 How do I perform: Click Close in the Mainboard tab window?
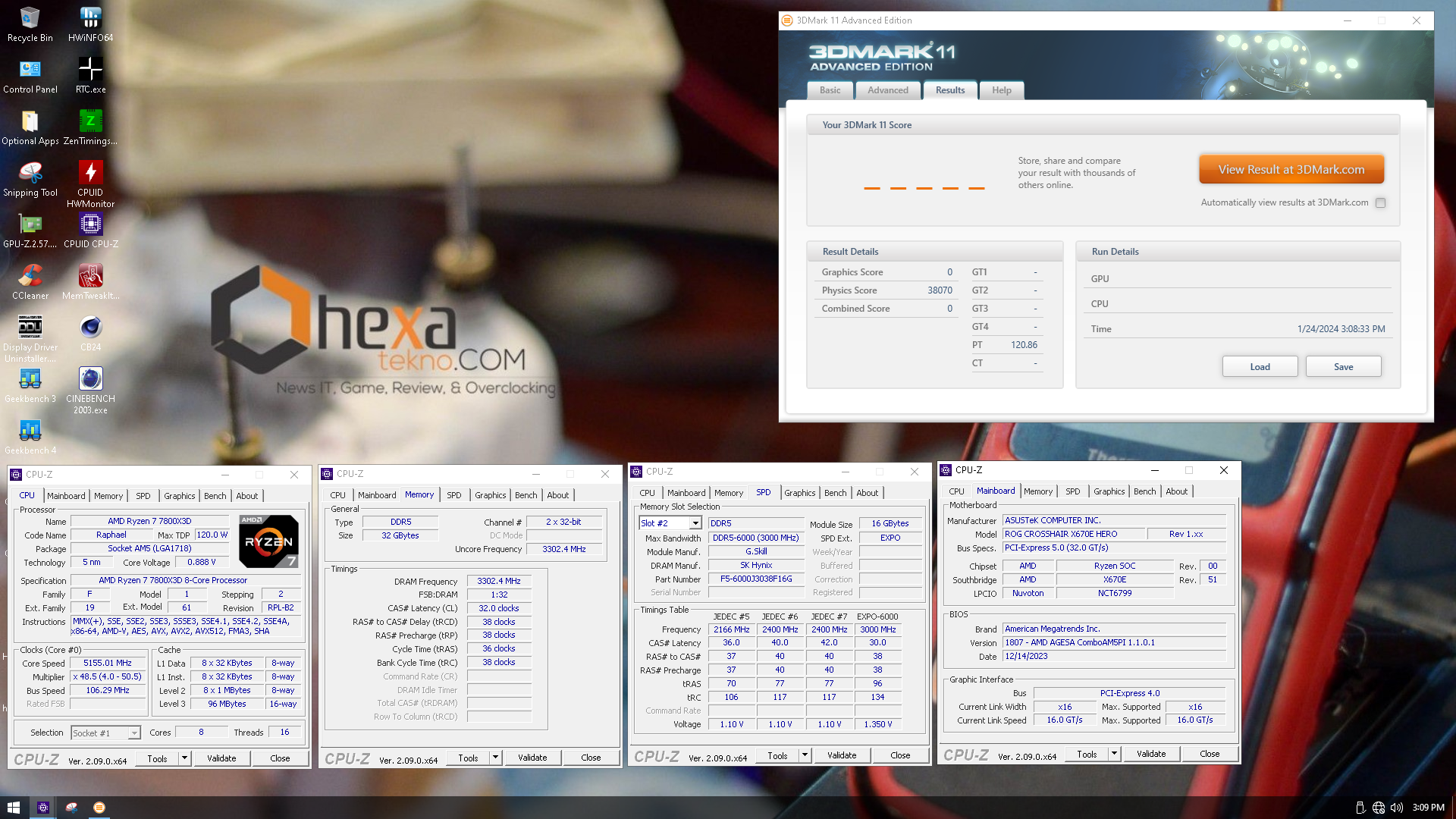1210,754
